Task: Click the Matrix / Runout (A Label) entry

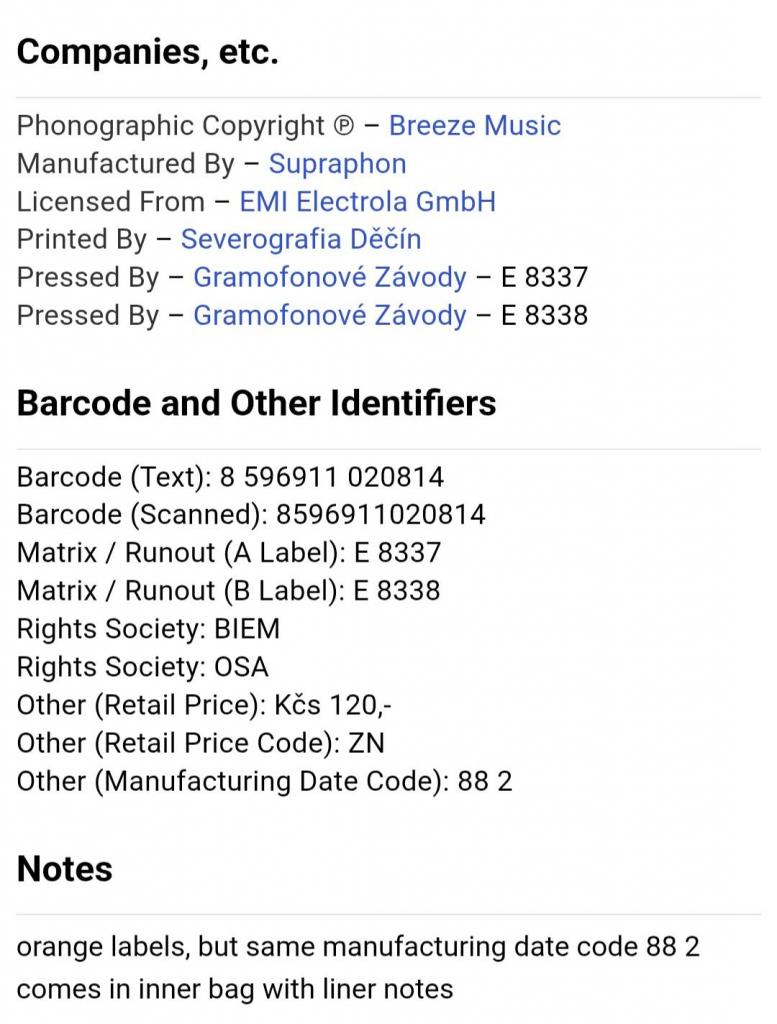Action: tap(228, 553)
